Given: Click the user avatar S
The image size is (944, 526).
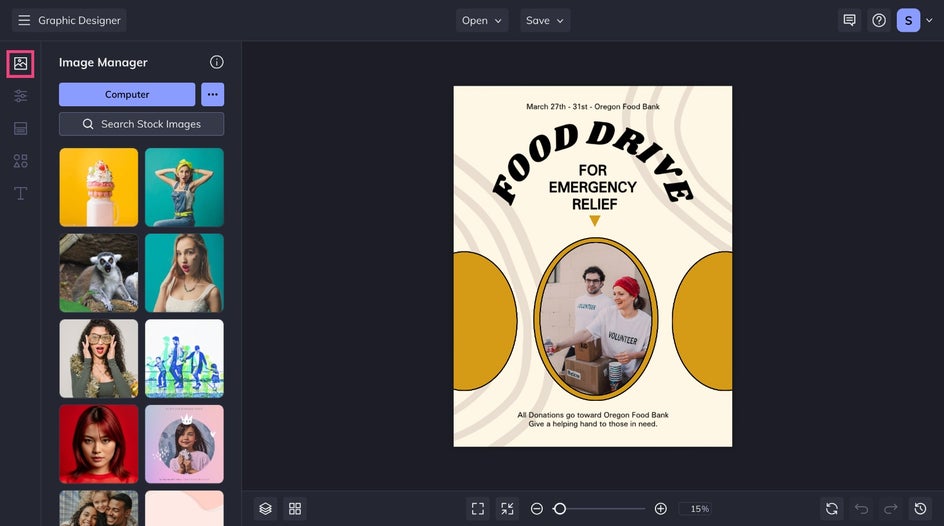Looking at the screenshot, I should coord(908,20).
